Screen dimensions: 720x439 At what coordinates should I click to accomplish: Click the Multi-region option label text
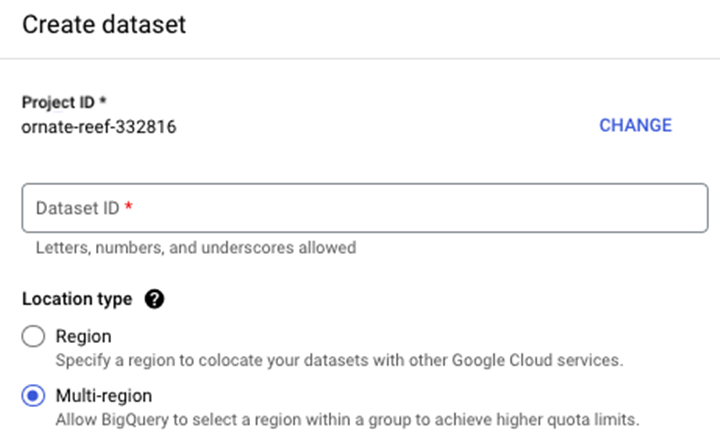104,396
